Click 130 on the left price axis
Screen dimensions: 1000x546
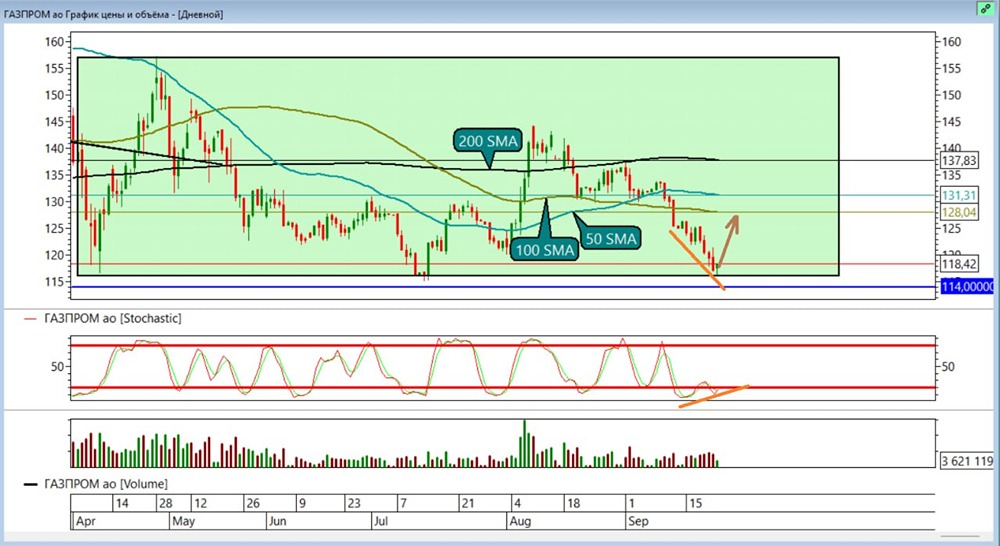(54, 202)
